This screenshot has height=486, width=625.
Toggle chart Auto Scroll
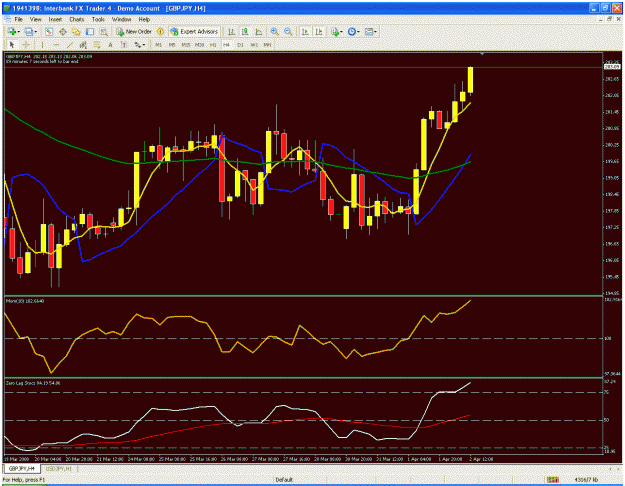[x=305, y=31]
